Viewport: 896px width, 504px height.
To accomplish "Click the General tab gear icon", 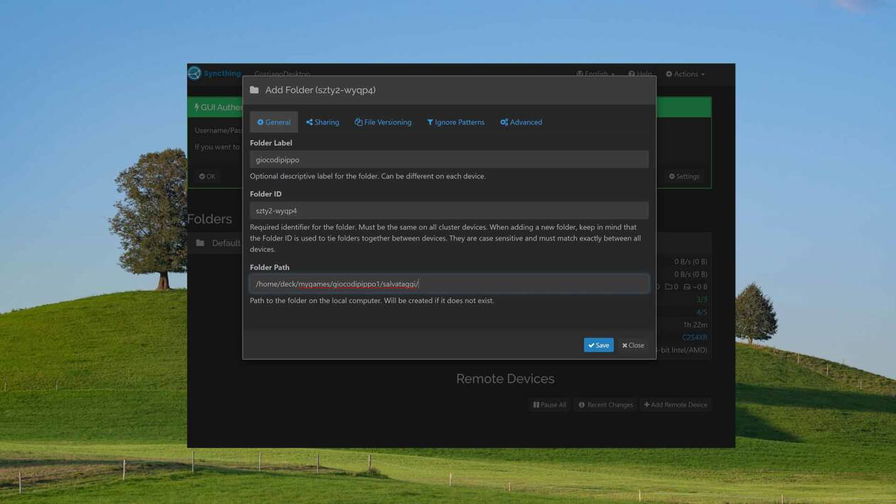I will click(260, 122).
